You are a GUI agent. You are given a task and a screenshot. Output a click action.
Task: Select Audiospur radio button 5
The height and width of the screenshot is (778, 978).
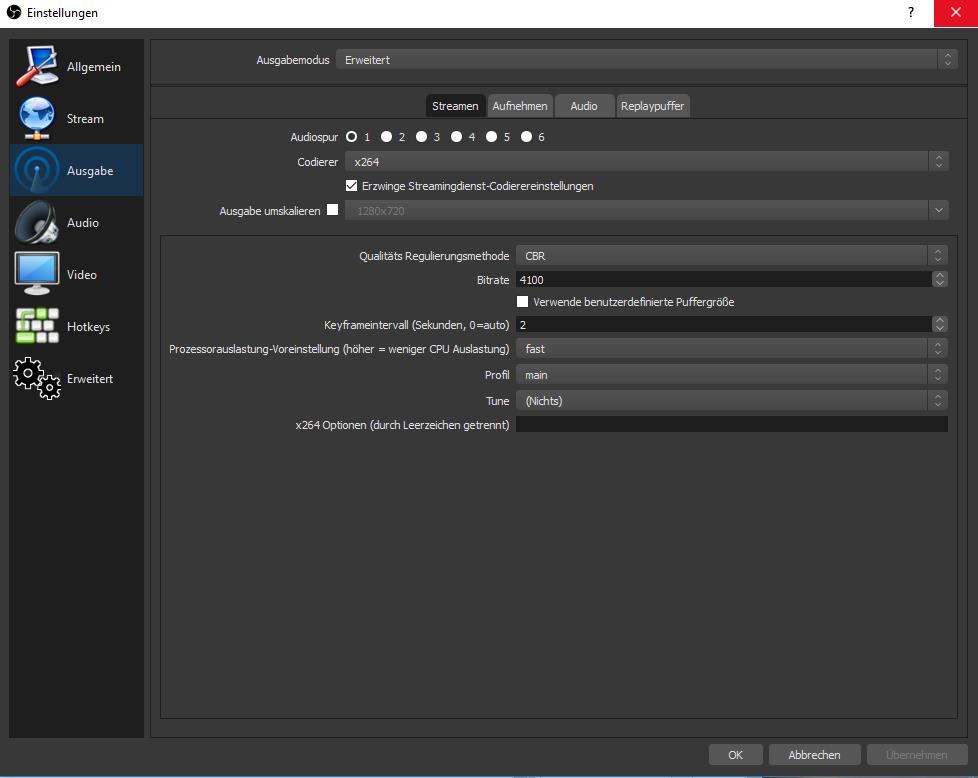click(x=491, y=137)
